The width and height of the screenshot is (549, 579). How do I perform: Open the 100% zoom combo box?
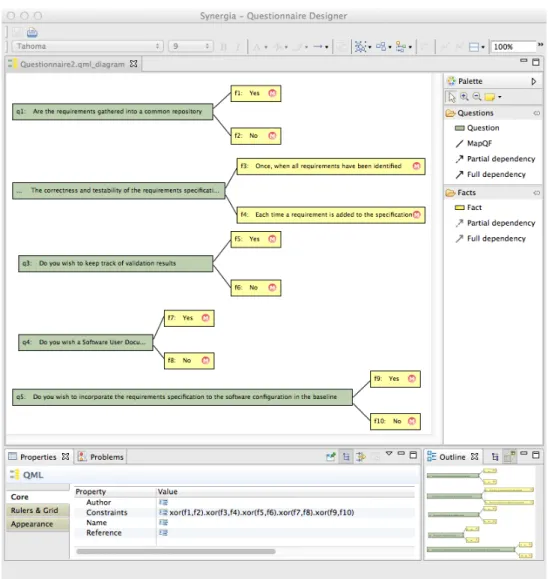click(513, 47)
